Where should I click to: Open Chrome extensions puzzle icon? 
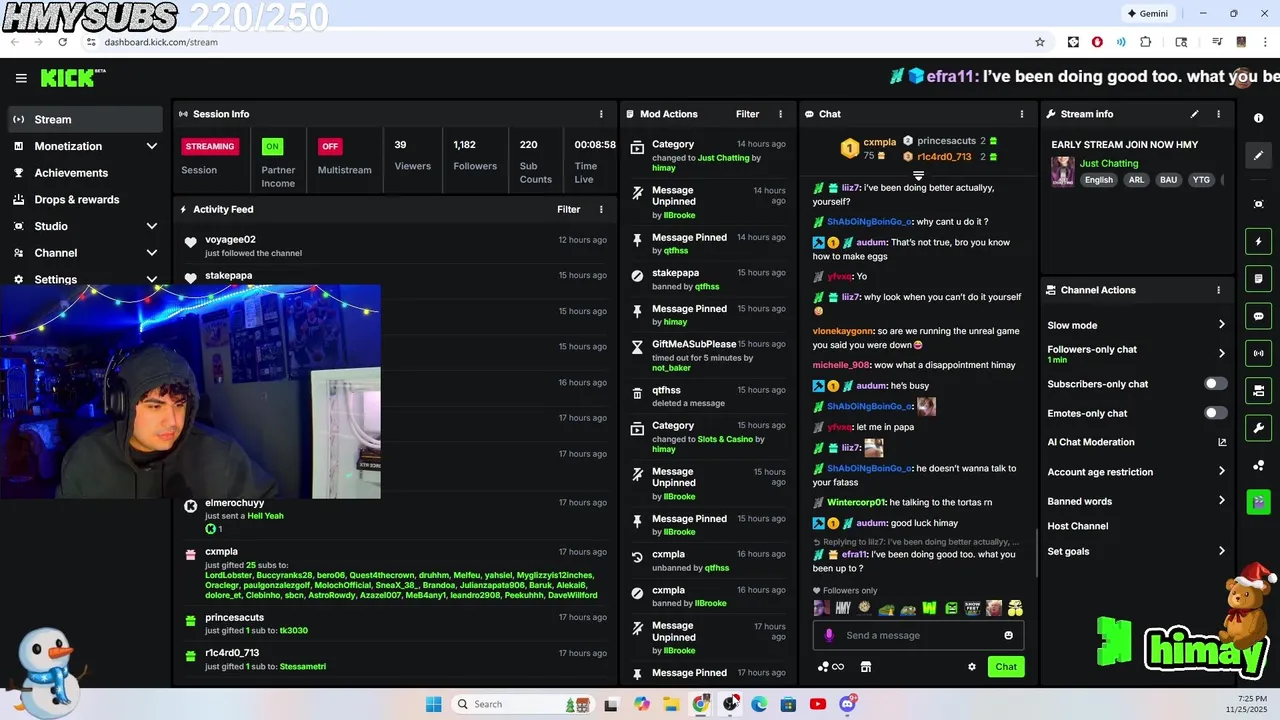tap(1146, 42)
